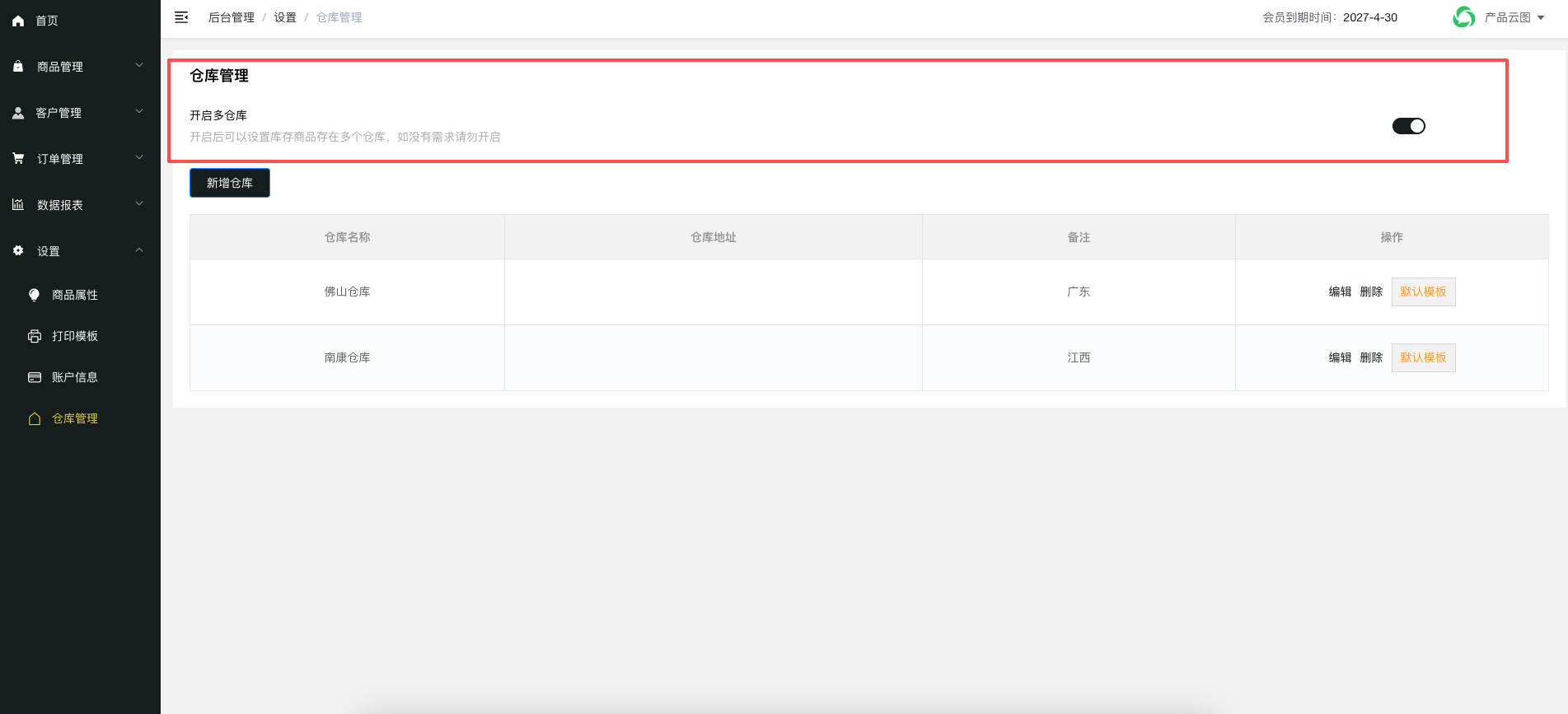Click the 后台管理 breadcrumb
Screen dimensions: 1568x714
coord(232,17)
